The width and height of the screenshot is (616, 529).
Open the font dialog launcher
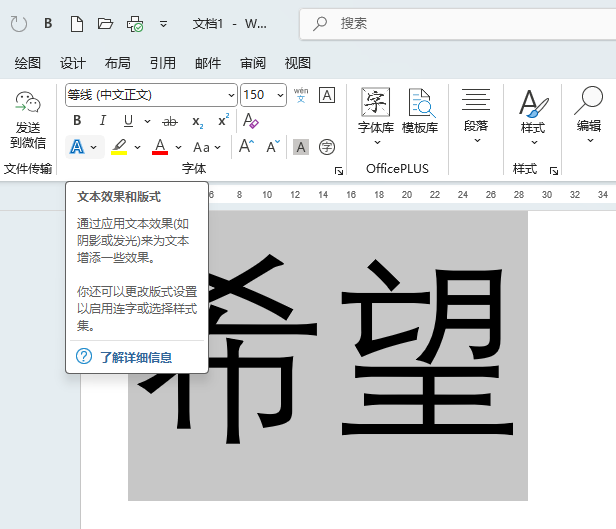(x=339, y=171)
